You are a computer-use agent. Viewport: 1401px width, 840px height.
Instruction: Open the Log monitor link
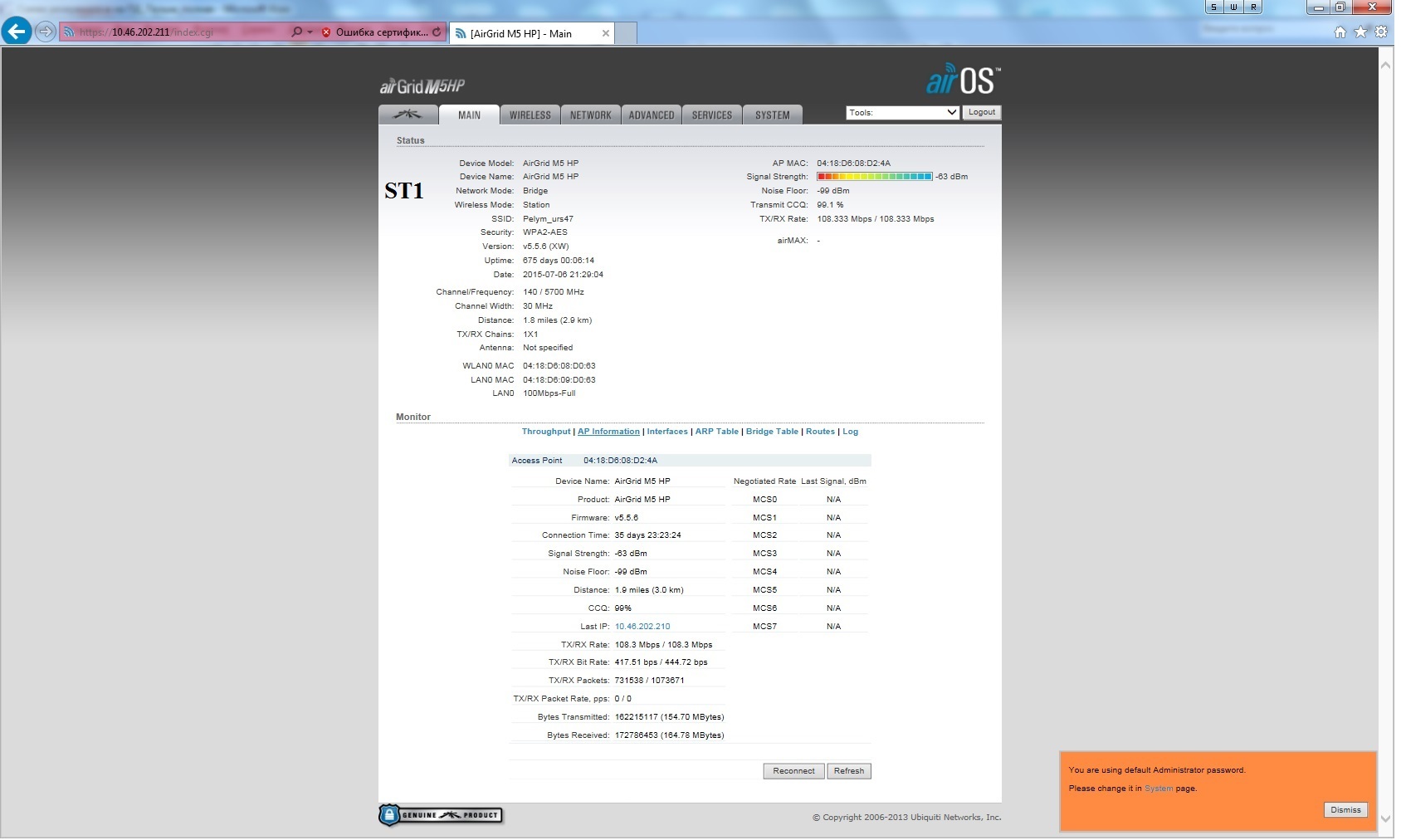coord(851,432)
